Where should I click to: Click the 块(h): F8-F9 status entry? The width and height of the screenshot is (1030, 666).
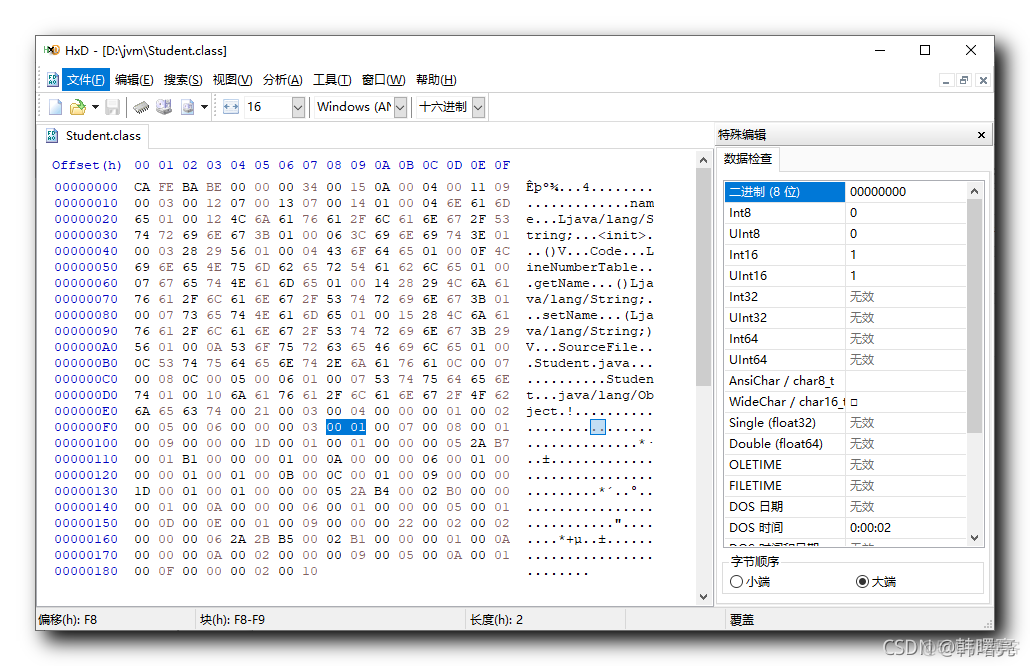point(233,620)
